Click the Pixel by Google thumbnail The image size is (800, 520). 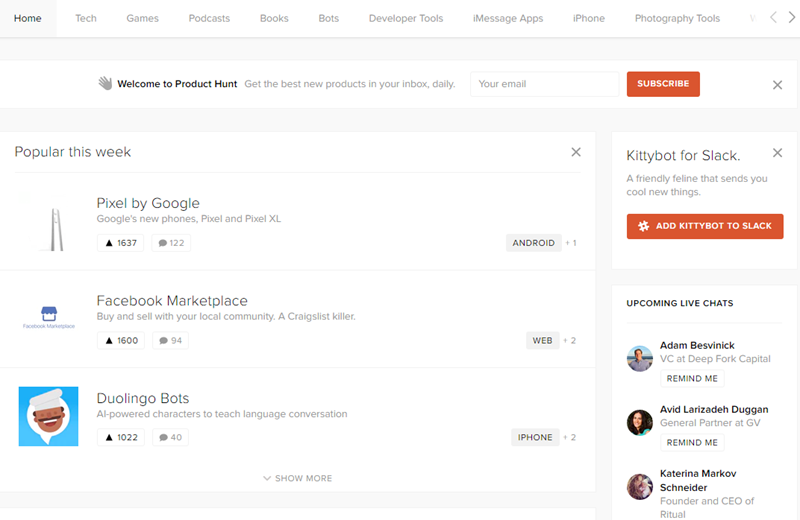click(x=48, y=222)
